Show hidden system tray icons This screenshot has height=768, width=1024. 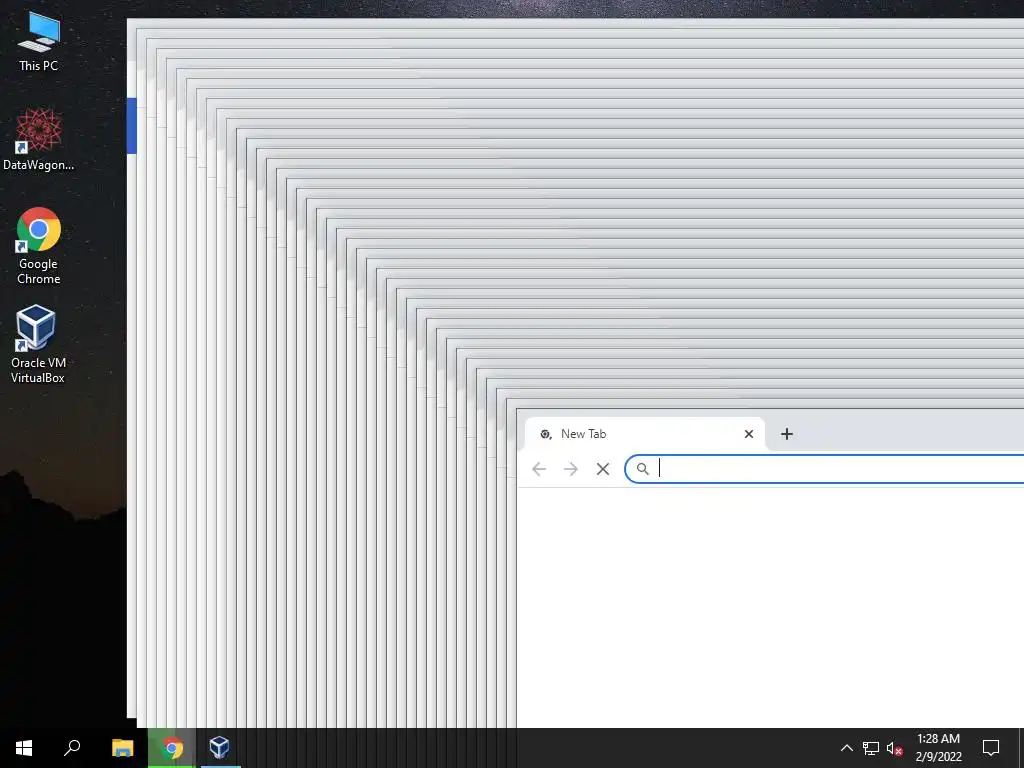pyautogui.click(x=846, y=748)
